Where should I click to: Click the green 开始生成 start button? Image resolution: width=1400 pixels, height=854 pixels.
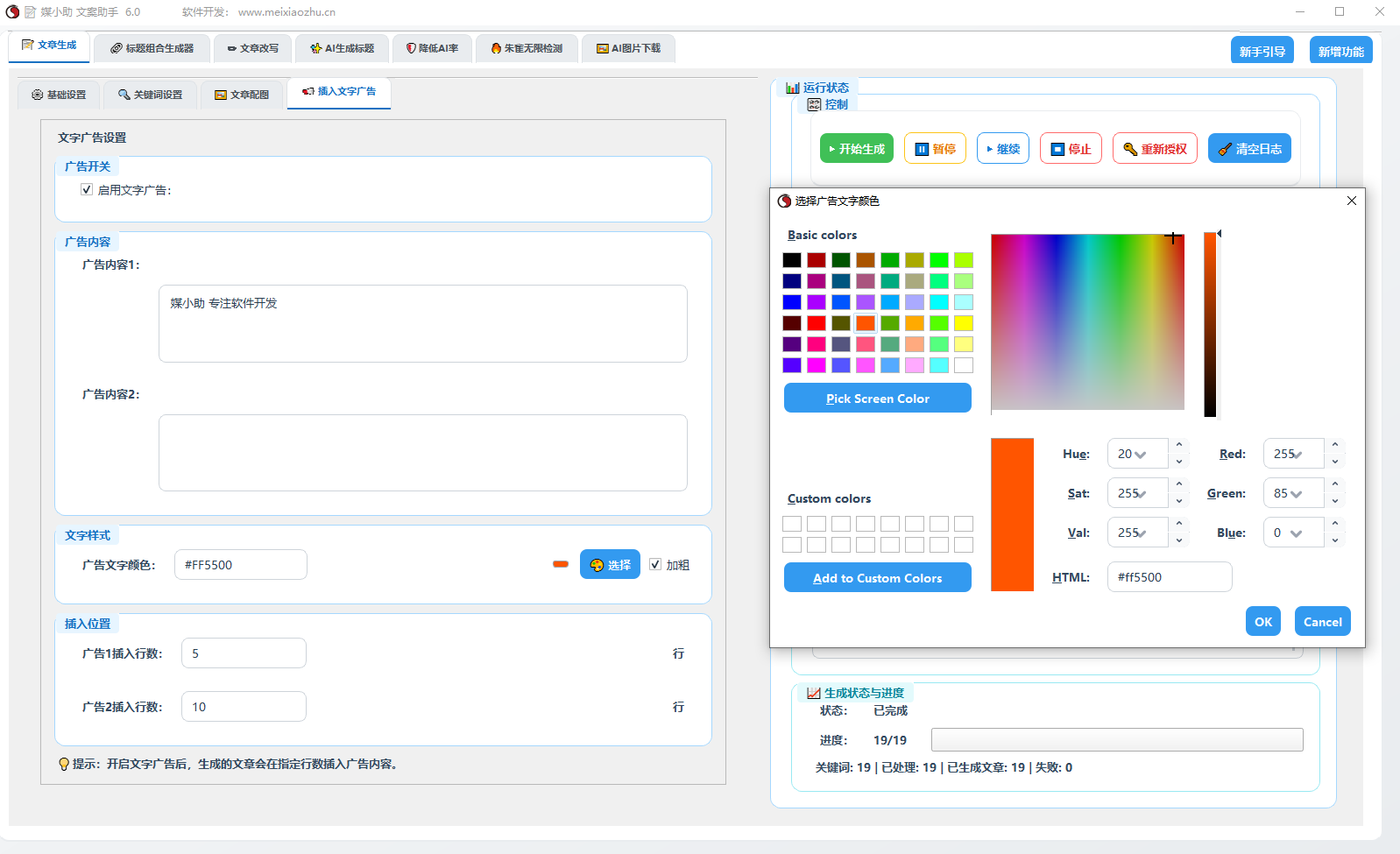856,149
